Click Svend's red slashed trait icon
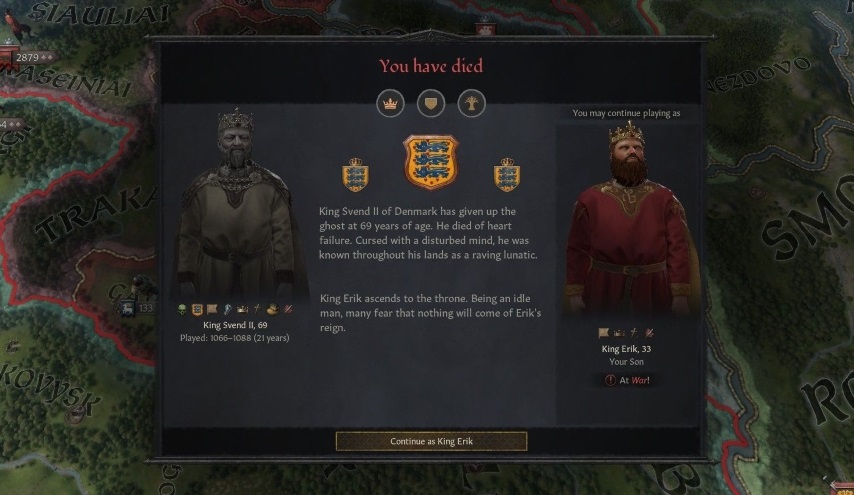Viewport: 854px width, 495px height. click(288, 309)
